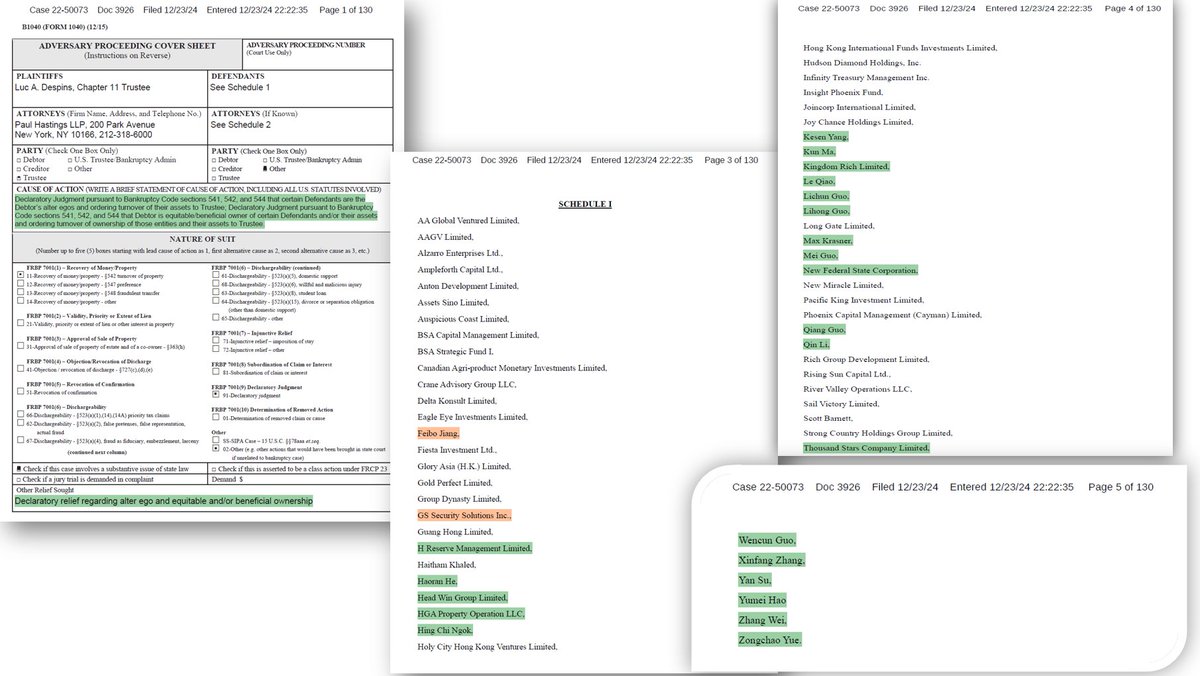Check the 21-Validity, priority or extent of lien box
This screenshot has height=676, width=1200.
[20, 323]
